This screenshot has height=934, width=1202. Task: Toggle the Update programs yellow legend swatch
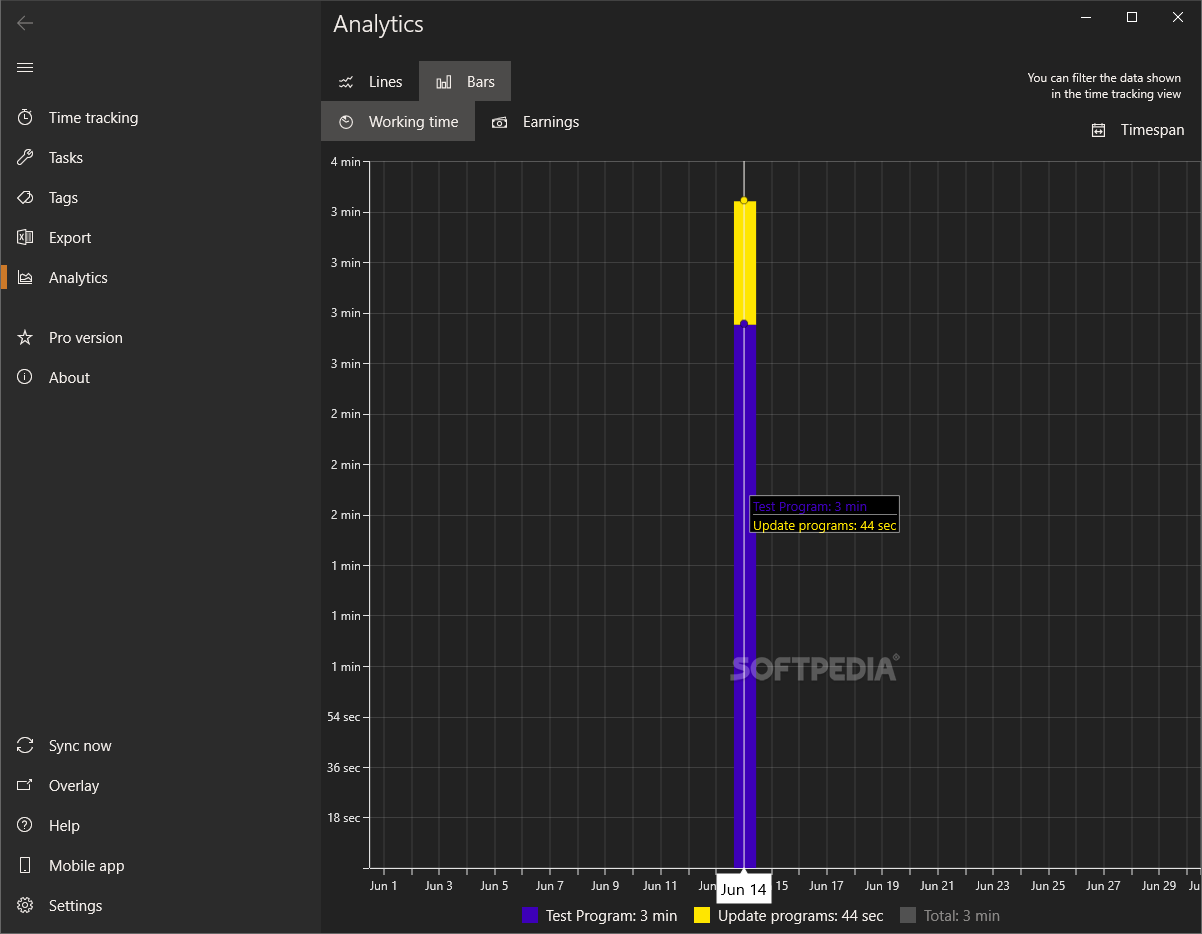tap(702, 915)
